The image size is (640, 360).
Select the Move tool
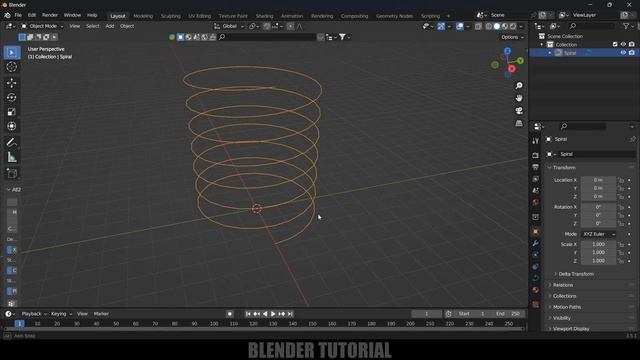point(11,83)
